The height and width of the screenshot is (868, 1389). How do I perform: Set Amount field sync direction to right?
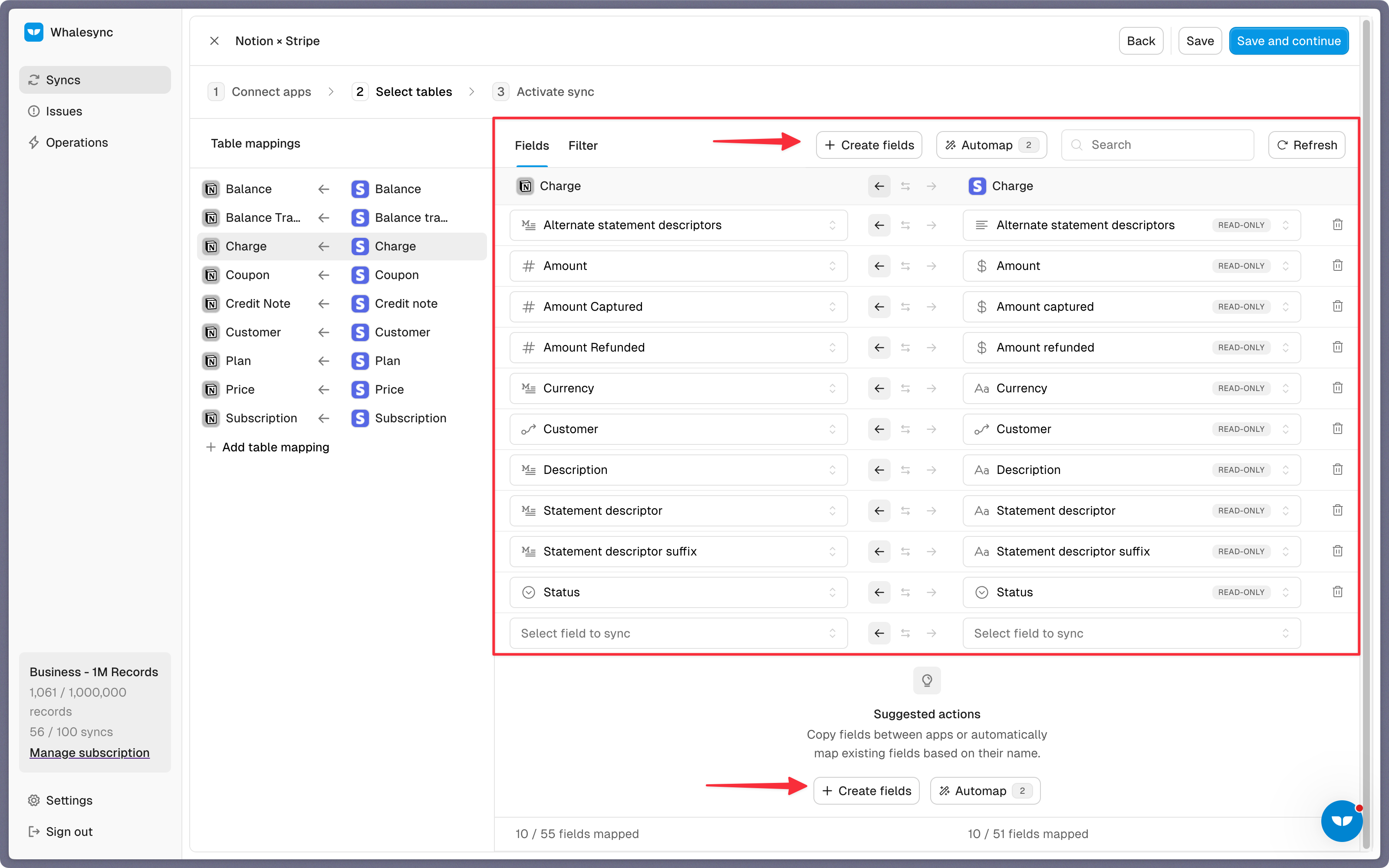click(931, 266)
